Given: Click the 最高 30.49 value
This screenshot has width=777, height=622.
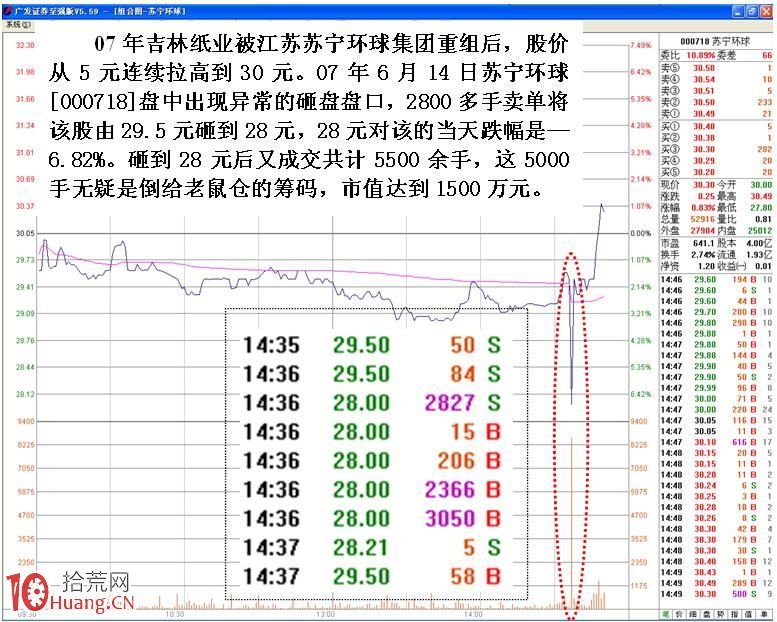Looking at the screenshot, I should [761, 196].
